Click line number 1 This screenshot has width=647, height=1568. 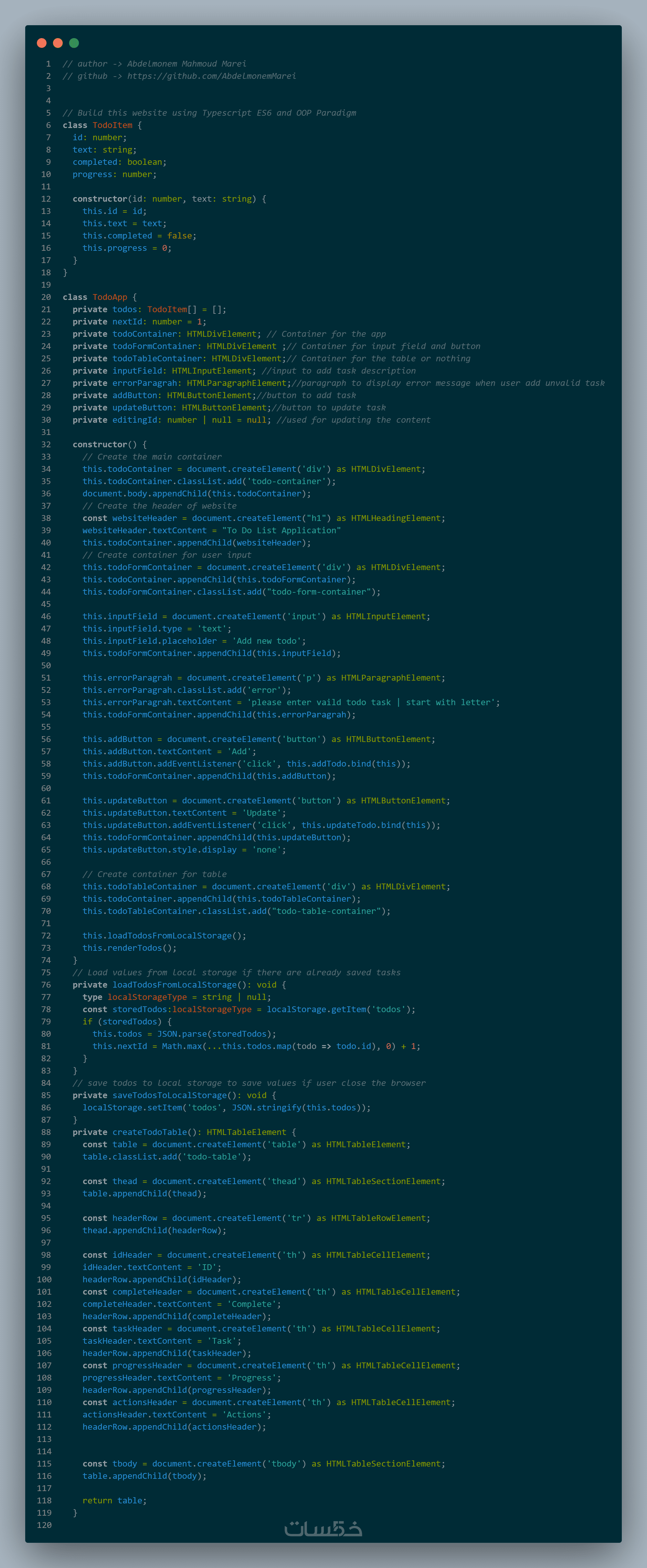(x=48, y=64)
